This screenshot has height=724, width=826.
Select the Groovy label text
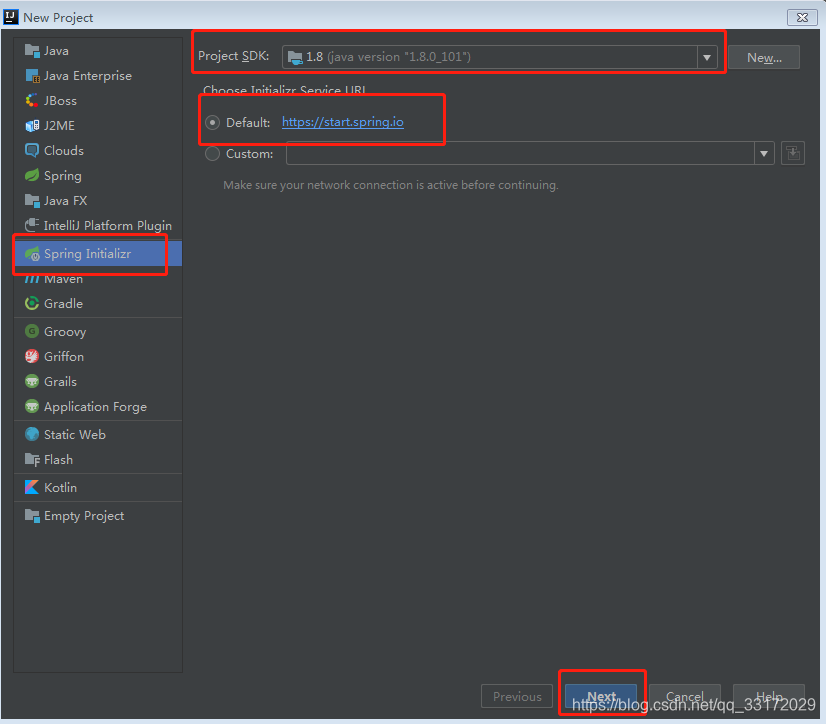point(65,332)
